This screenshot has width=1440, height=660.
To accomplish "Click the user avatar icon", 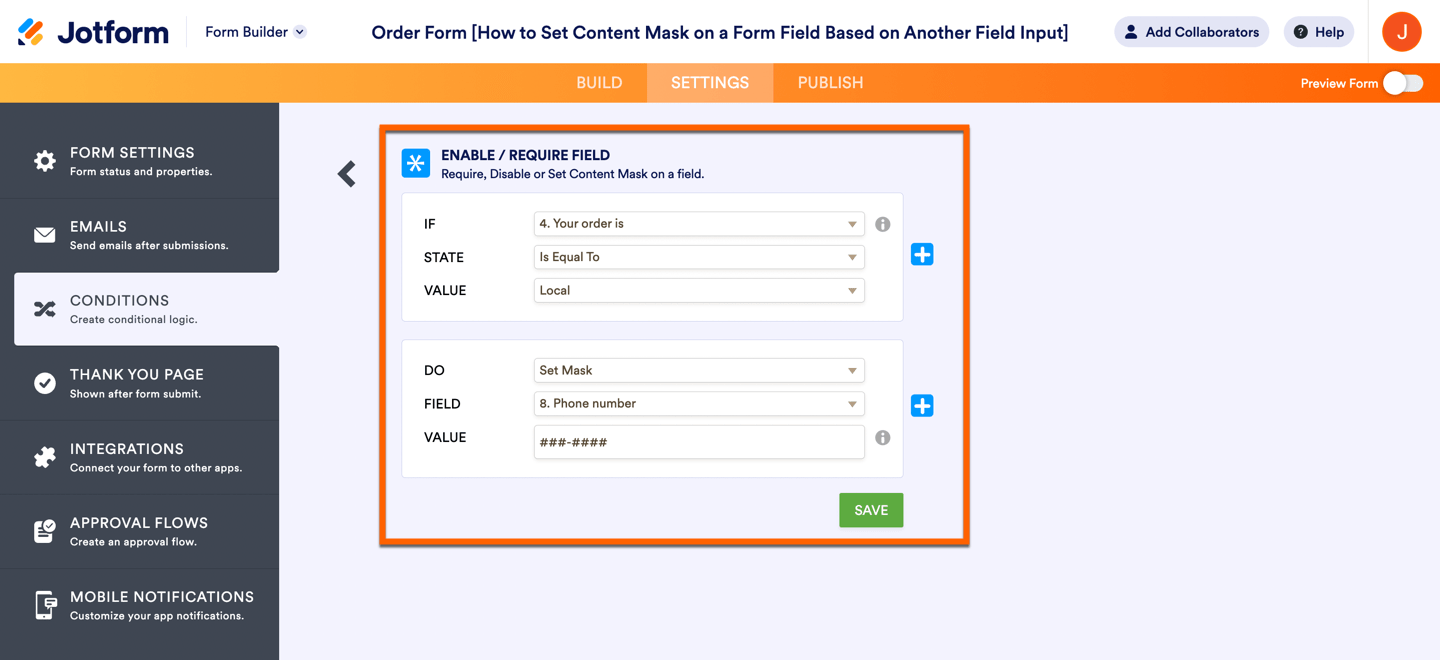I will [1401, 32].
